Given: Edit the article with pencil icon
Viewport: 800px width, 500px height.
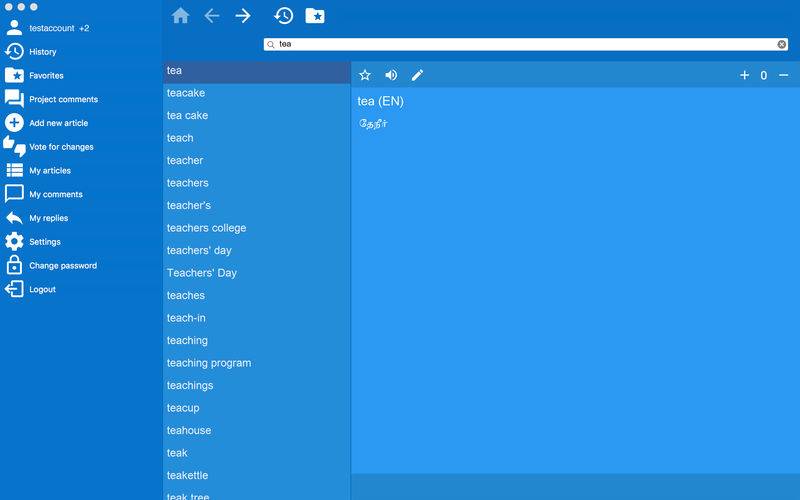Looking at the screenshot, I should pos(418,75).
